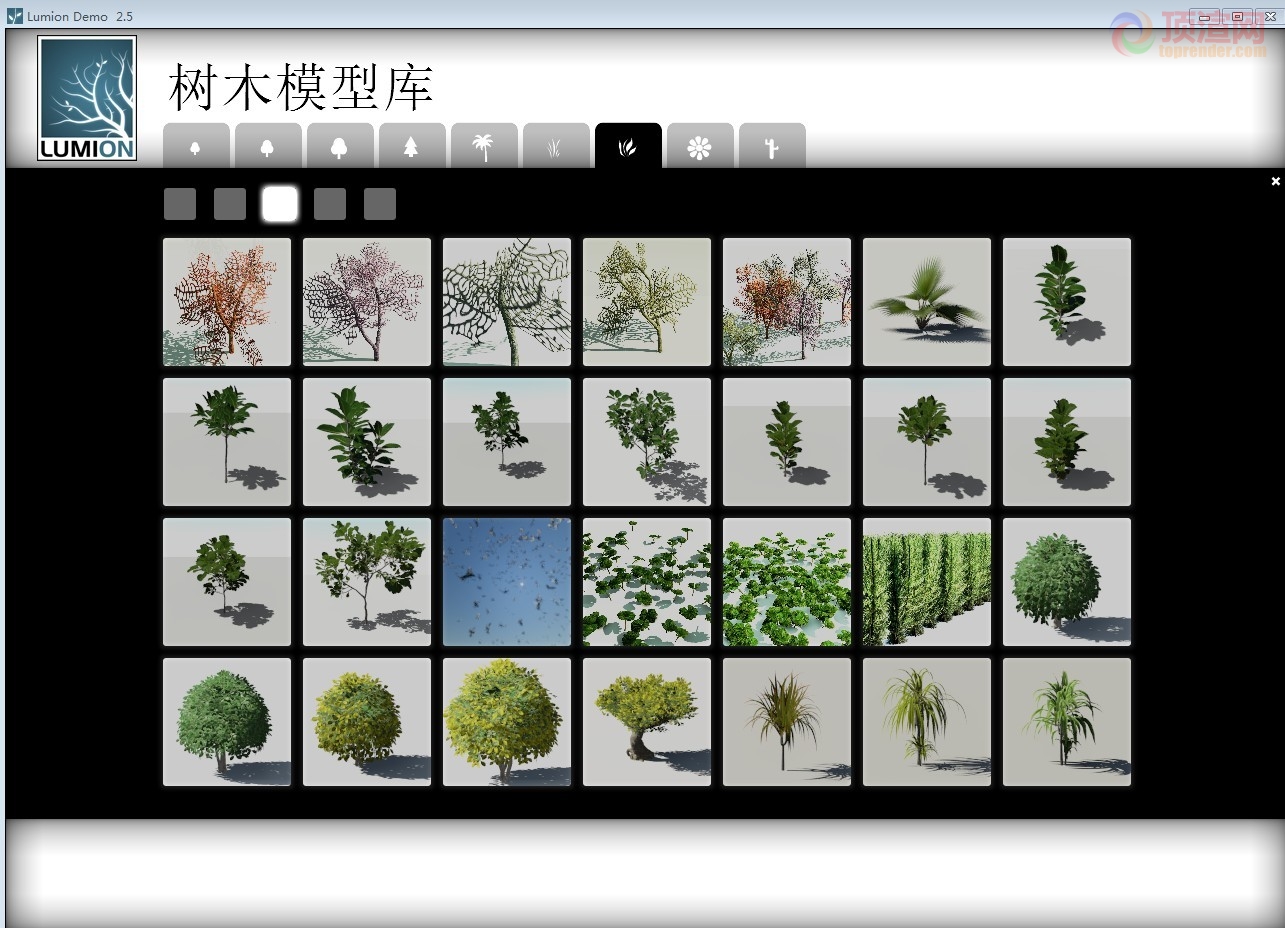Select the grass blades category tab
The image size is (1285, 928).
coord(556,146)
